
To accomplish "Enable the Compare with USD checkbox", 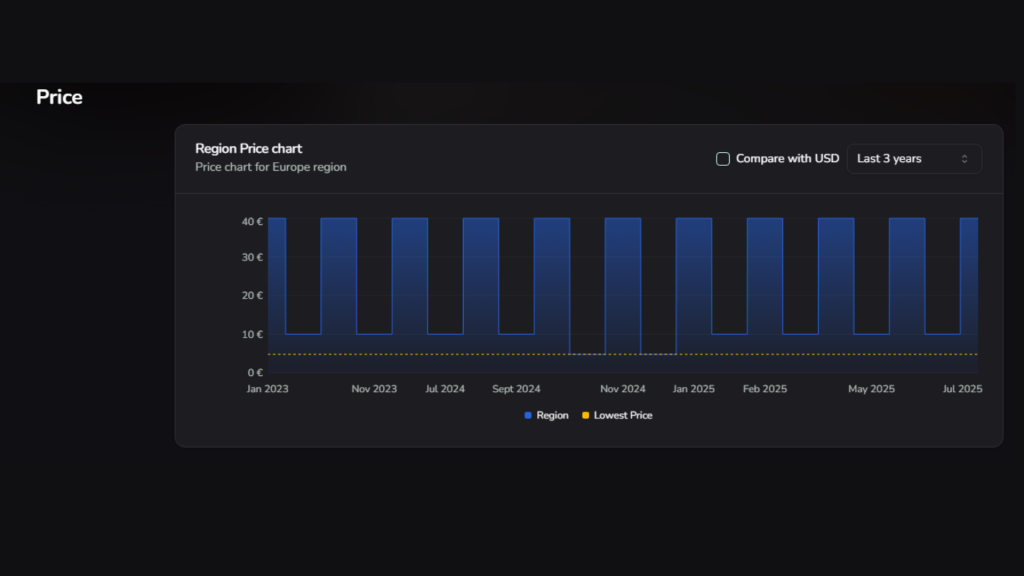I will (723, 159).
